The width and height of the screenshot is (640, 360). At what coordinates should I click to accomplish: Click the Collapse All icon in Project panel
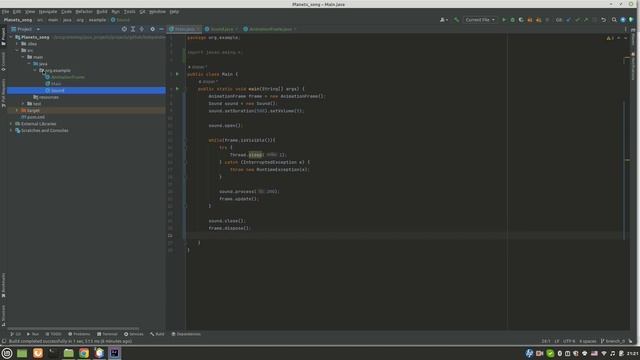(142, 29)
